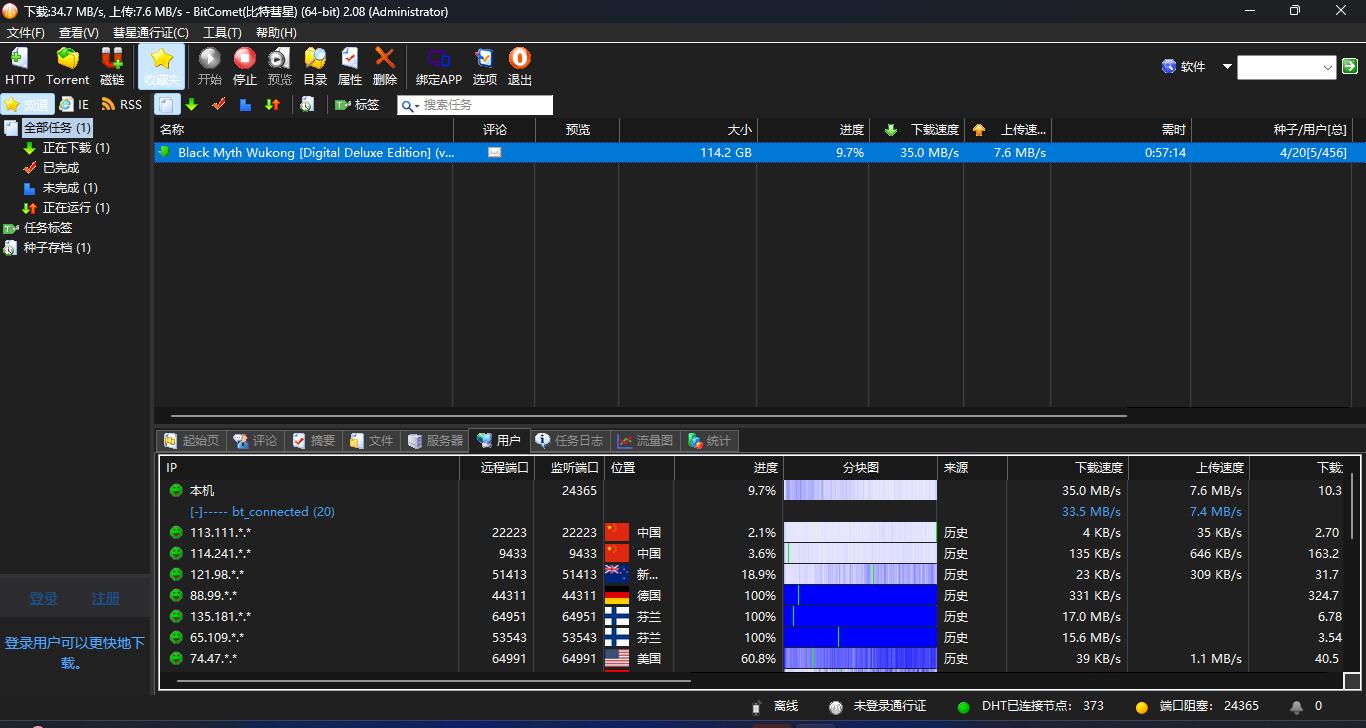Click the 停止 stop task icon

click(245, 66)
